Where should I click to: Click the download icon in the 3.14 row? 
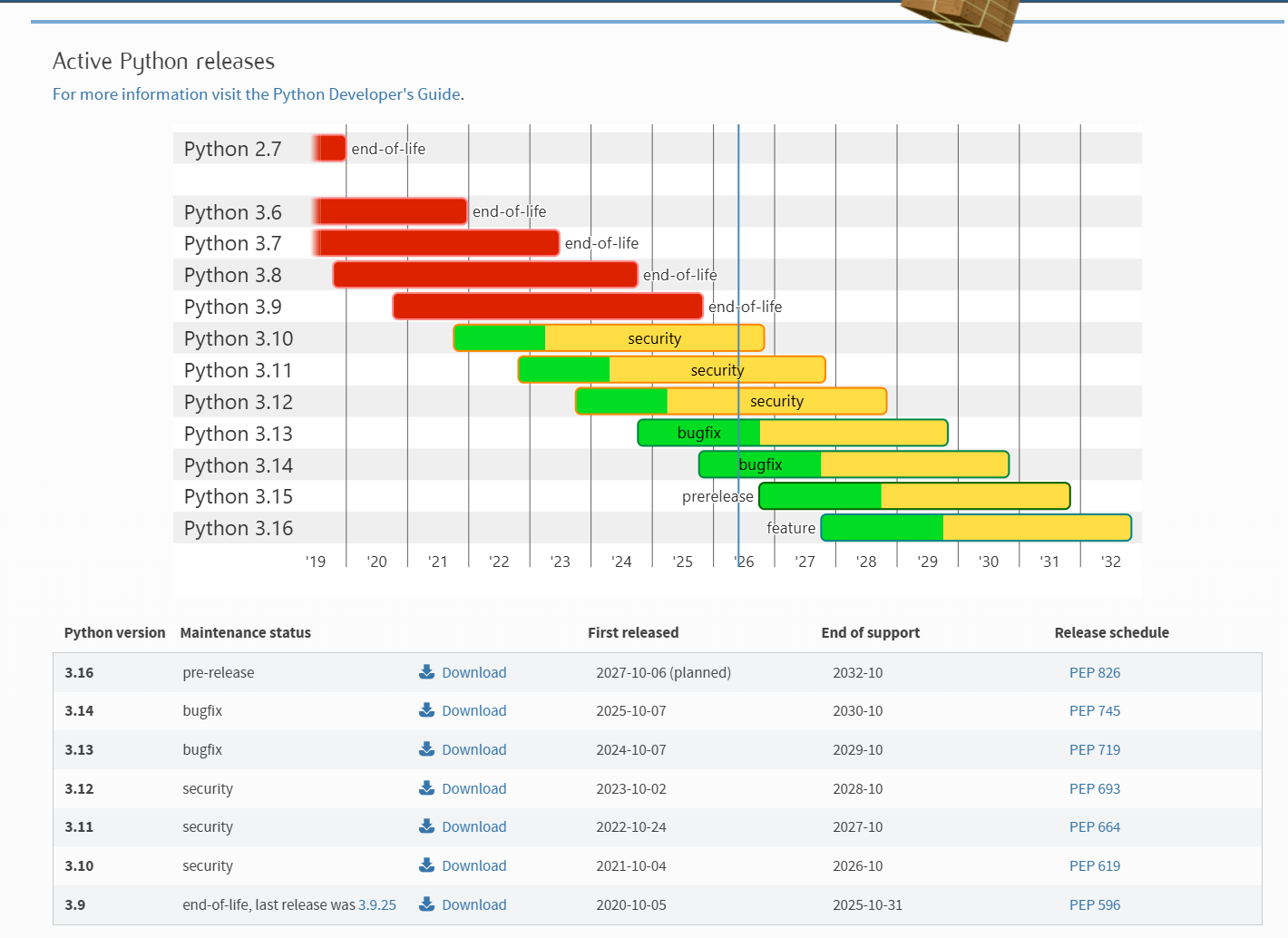(426, 710)
